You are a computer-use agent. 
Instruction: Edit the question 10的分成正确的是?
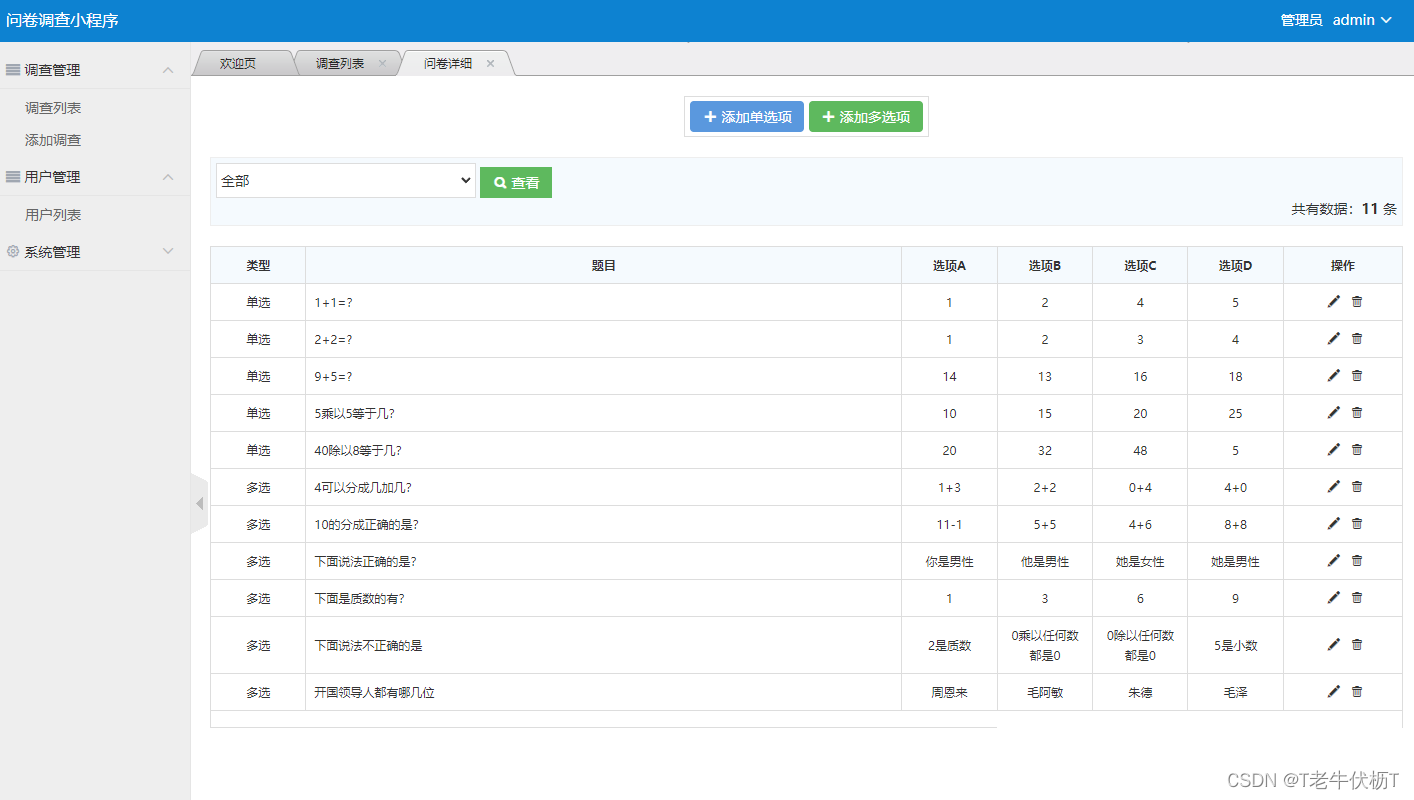(x=1333, y=524)
